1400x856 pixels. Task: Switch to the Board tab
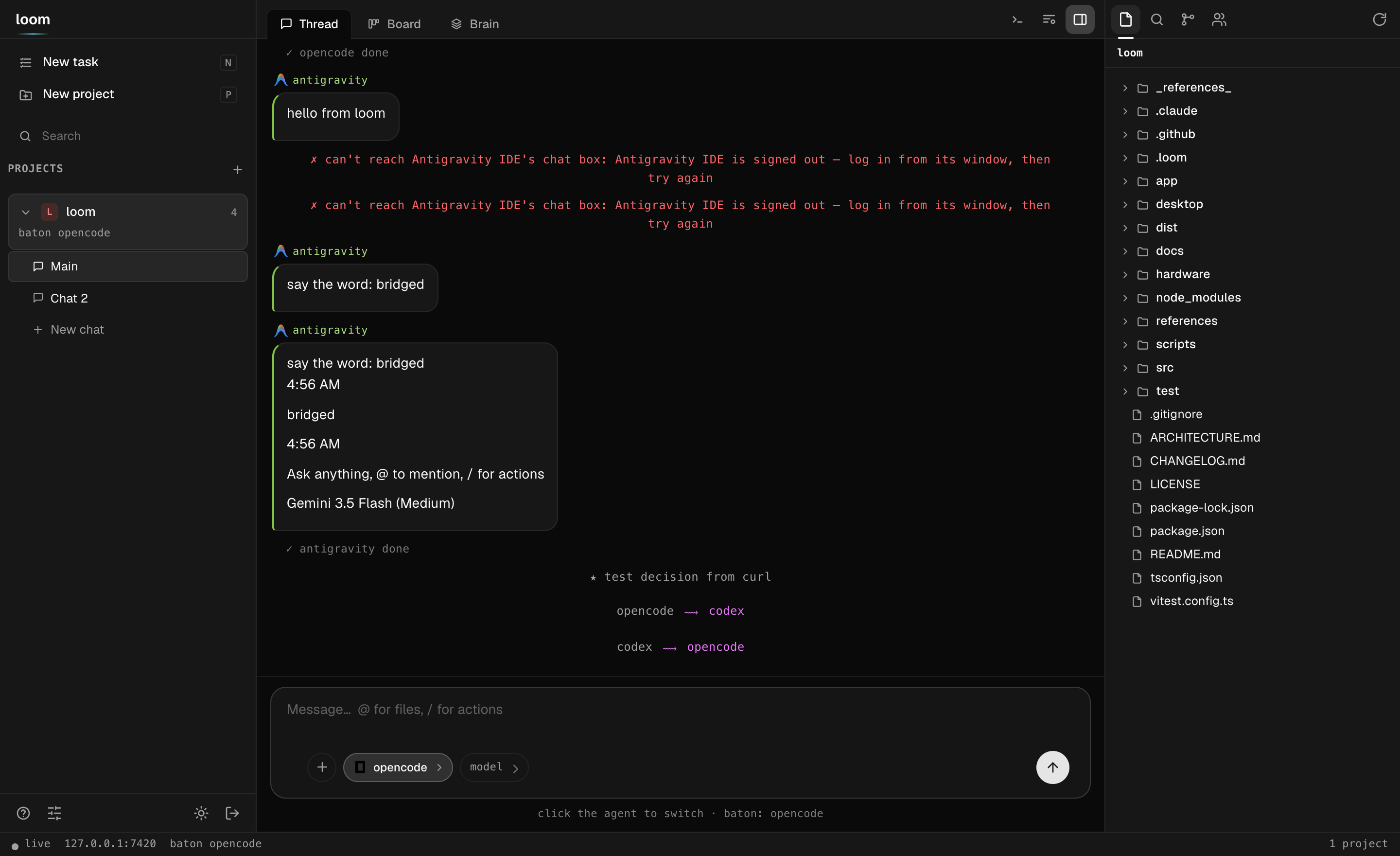click(x=394, y=24)
